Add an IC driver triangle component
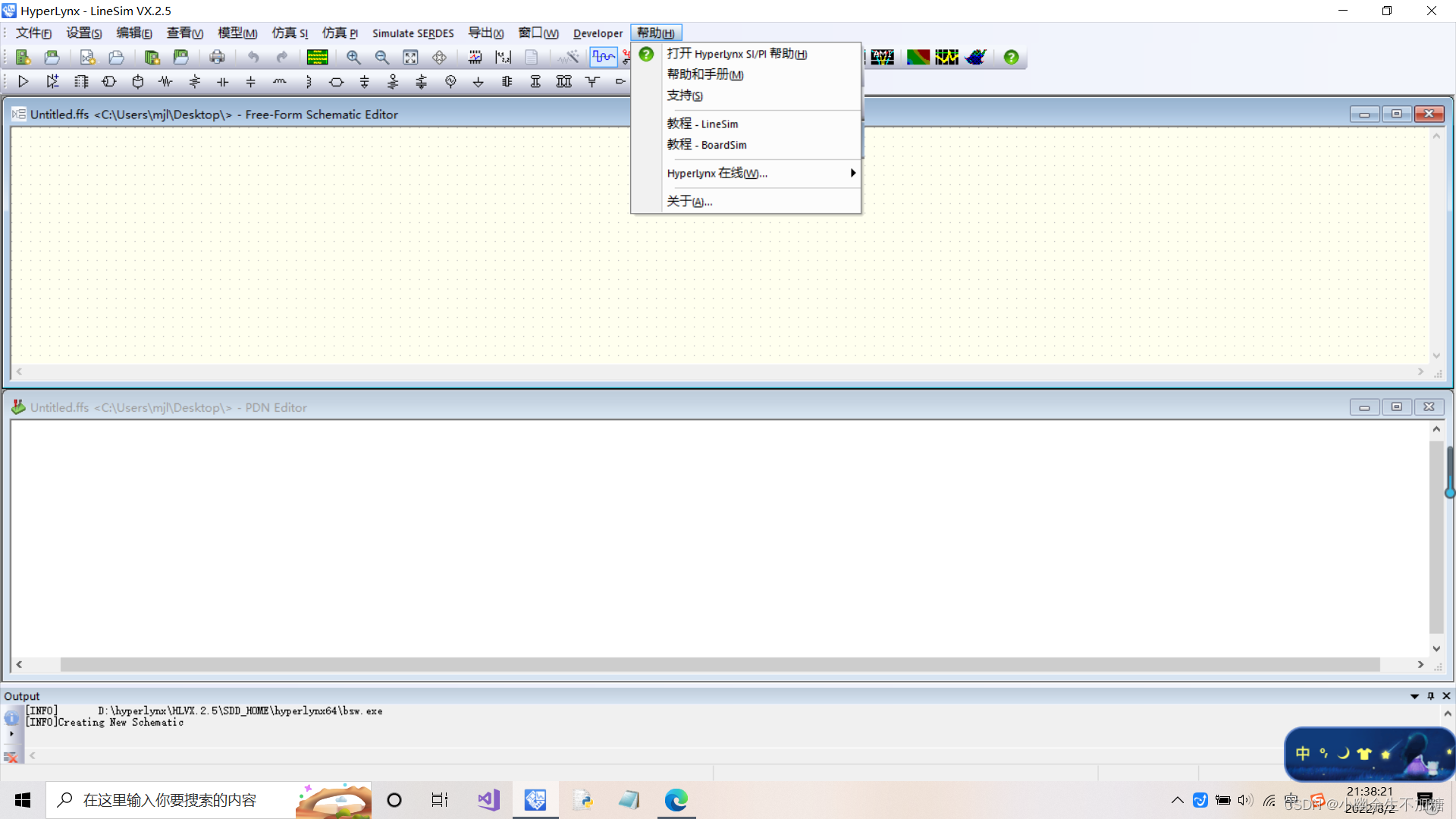 (23, 82)
